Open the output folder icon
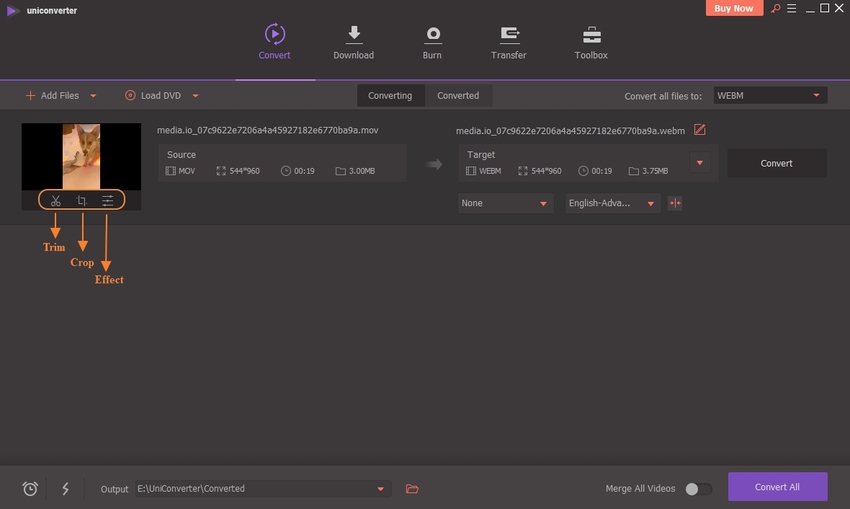This screenshot has height=509, width=850. click(x=412, y=489)
